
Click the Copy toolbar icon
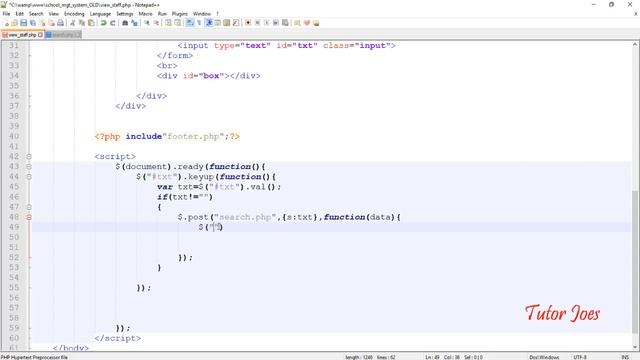[x=82, y=23]
